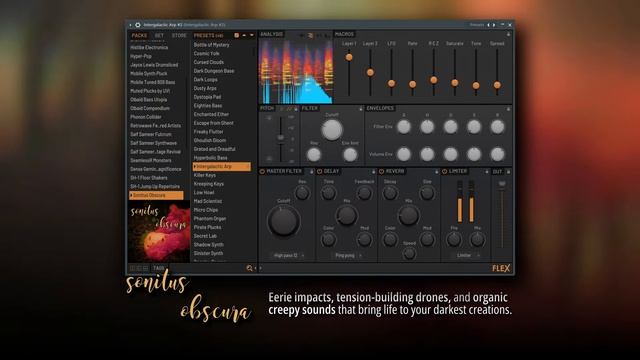The width and height of the screenshot is (640, 360).
Task: Click the Presets label in title bar
Action: click(477, 25)
